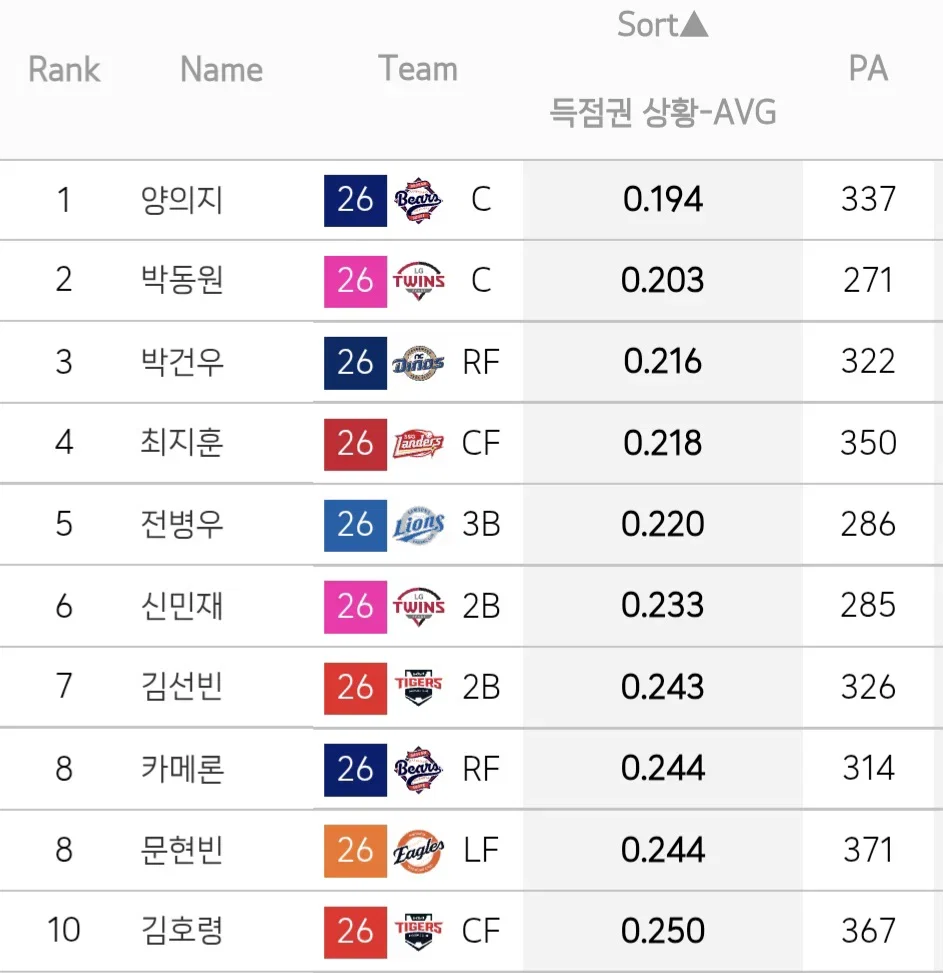Click the Bears logo in 카메론's row
This screenshot has width=943, height=973.
418,769
